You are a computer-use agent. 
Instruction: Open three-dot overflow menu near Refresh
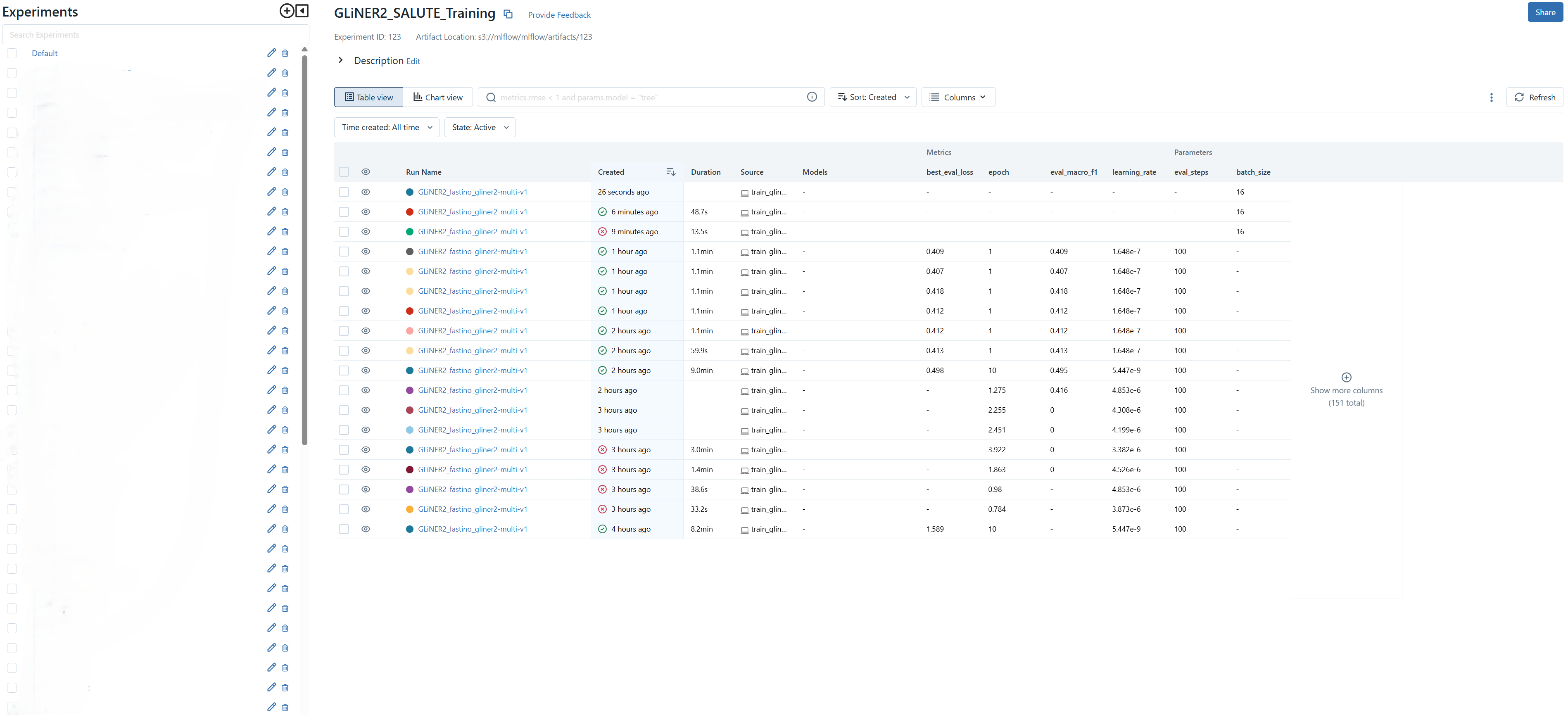coord(1491,97)
